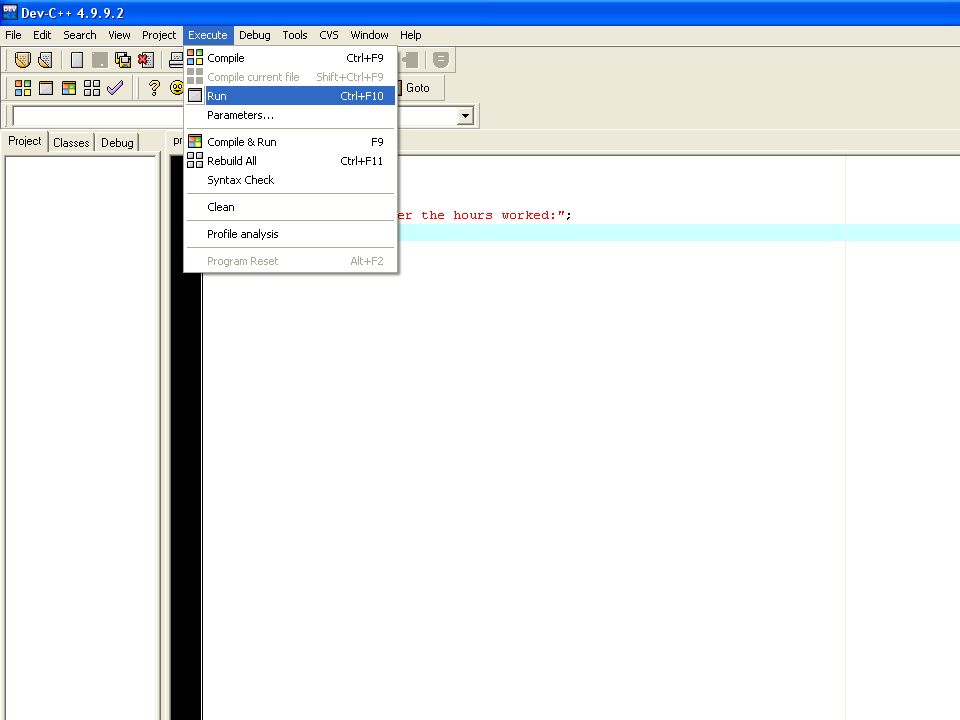Open the Search menu

pyautogui.click(x=80, y=35)
